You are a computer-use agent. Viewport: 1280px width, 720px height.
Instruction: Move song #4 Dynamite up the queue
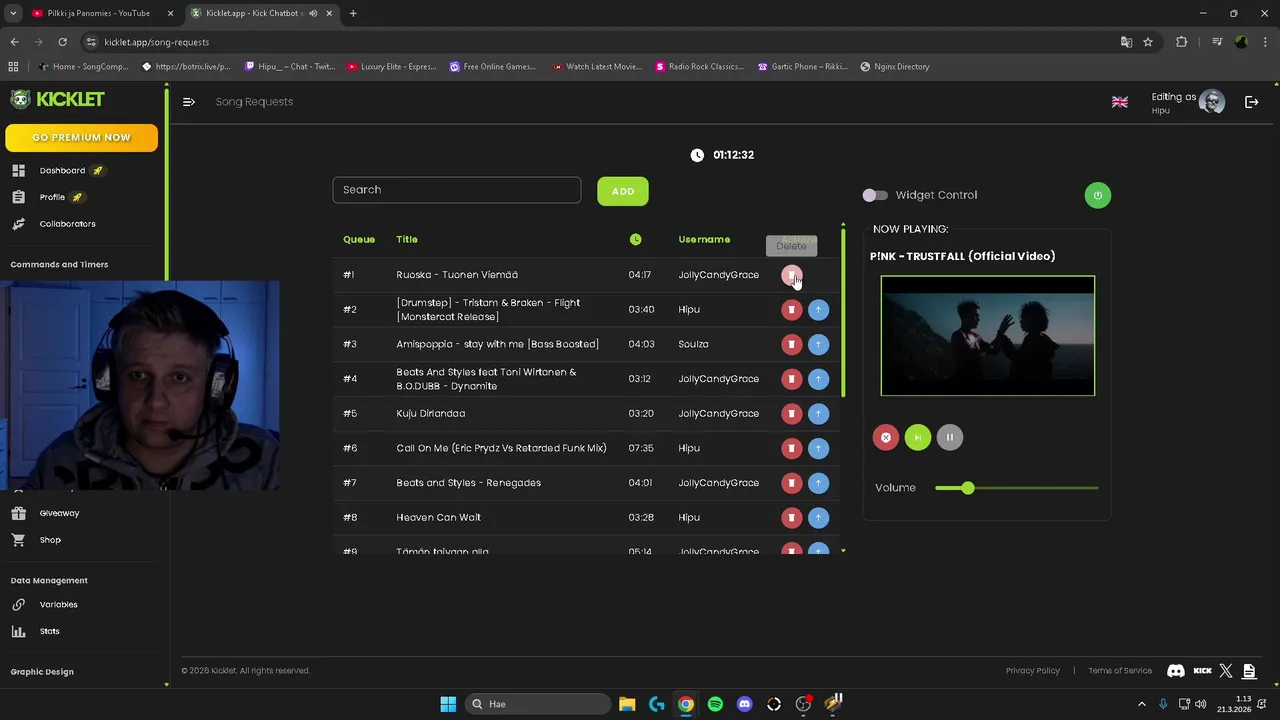coord(818,379)
